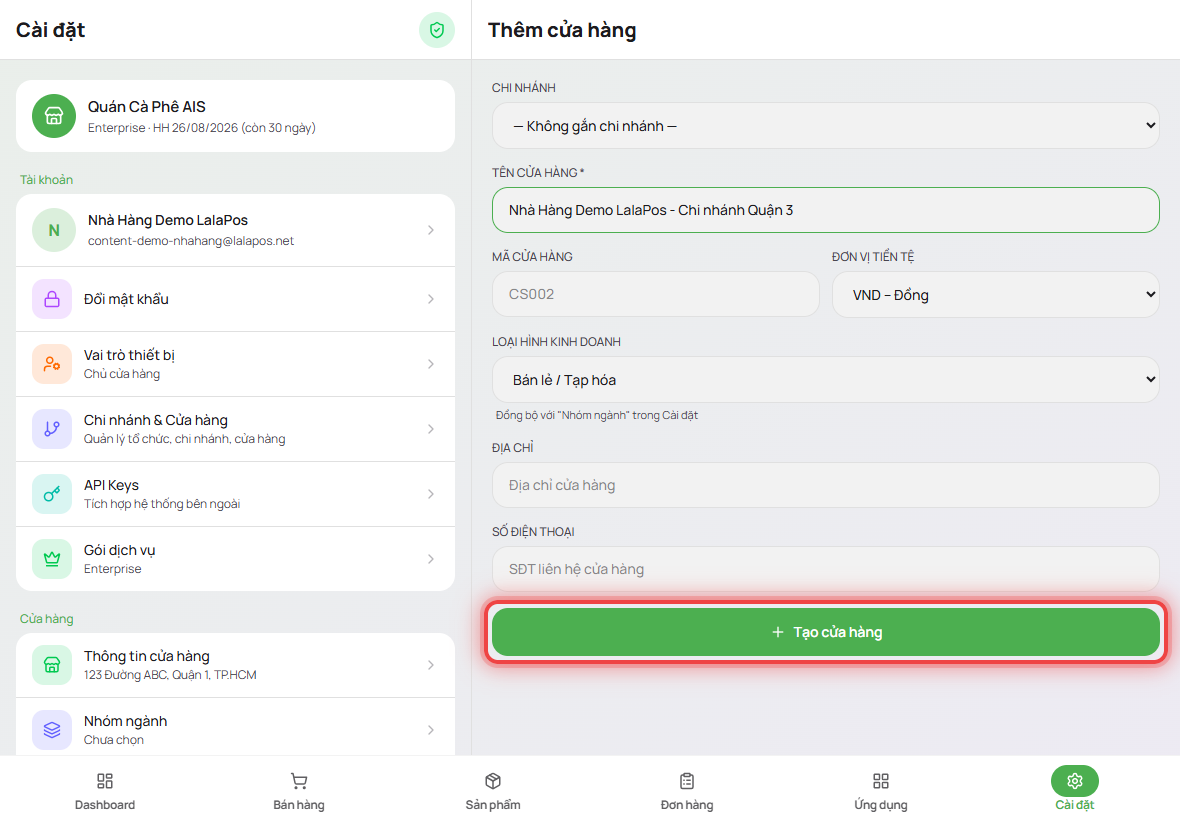
Task: Click the Địa chỉ cửa hàng input field
Action: (x=826, y=485)
